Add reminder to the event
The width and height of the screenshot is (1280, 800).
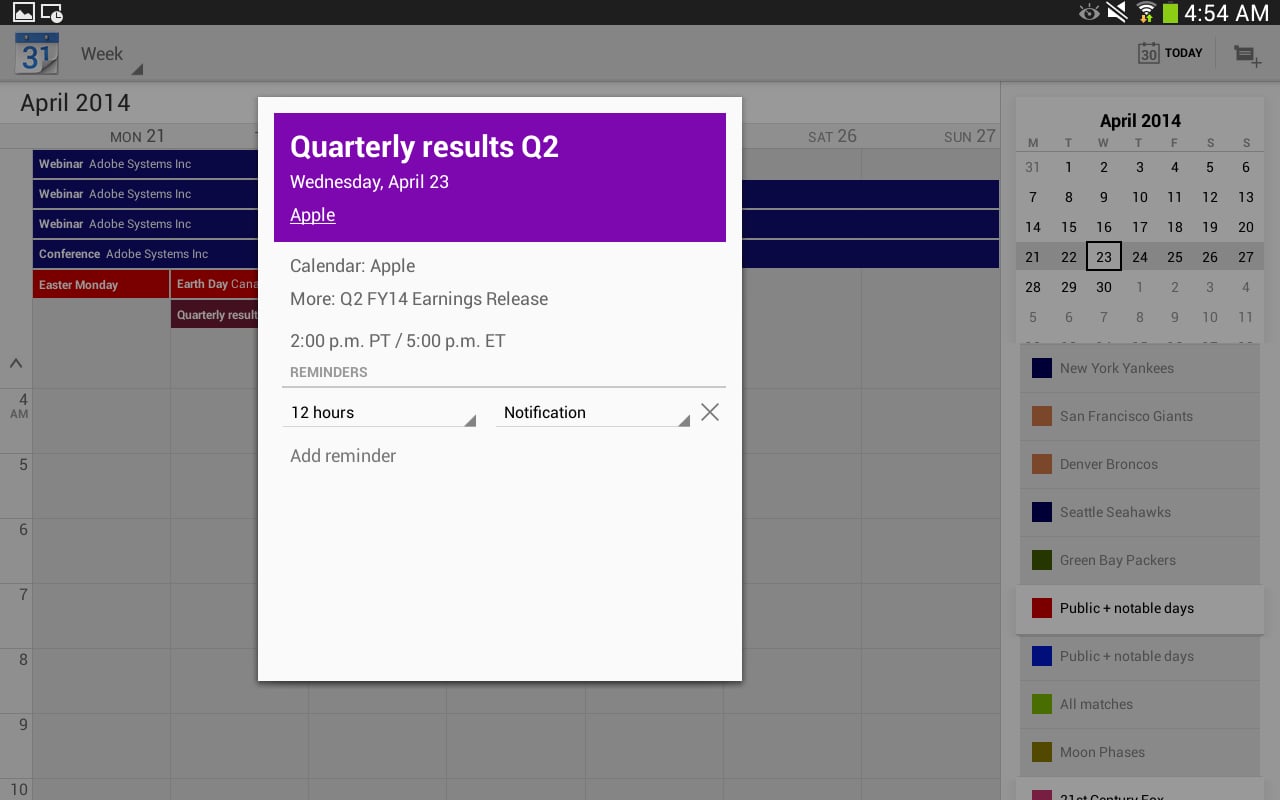(x=343, y=456)
